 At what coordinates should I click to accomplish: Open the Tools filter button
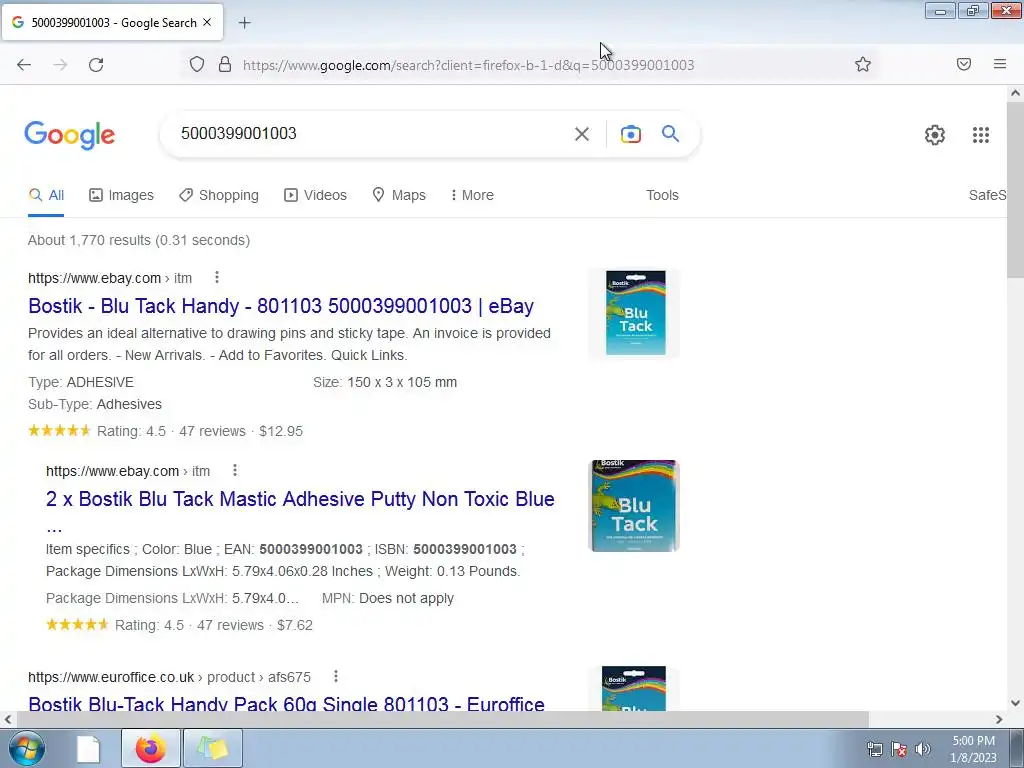[662, 195]
